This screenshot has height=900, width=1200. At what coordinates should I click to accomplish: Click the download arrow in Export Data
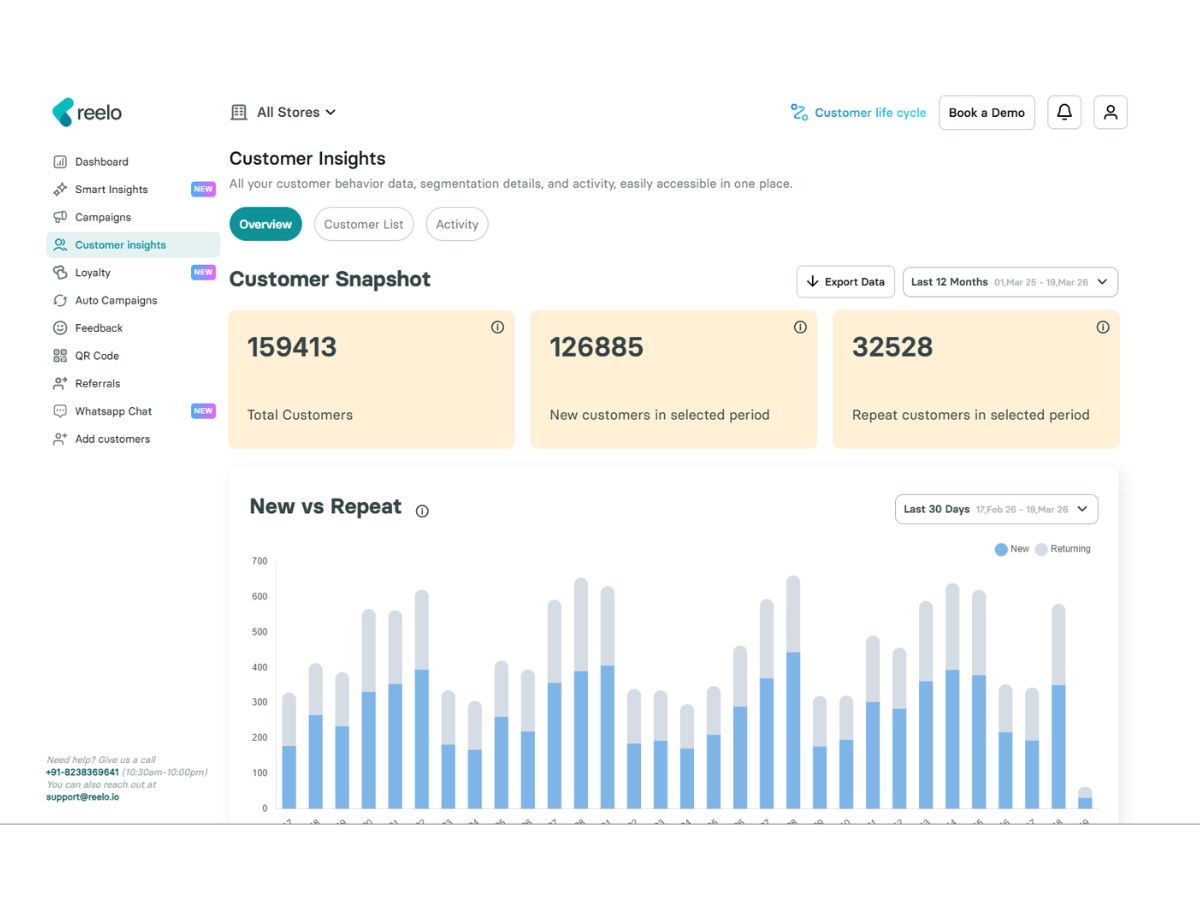[x=813, y=282]
